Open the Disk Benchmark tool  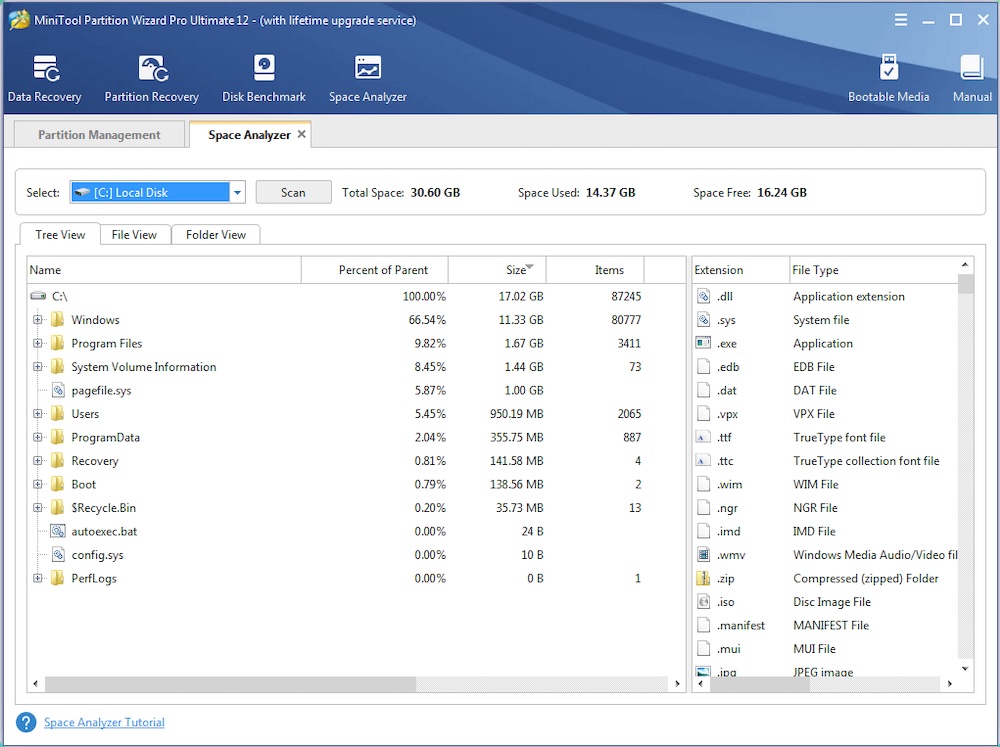point(264,78)
